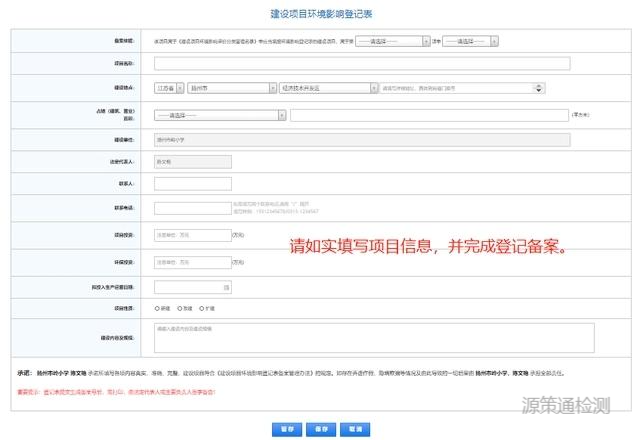Select the 新建 radio button
Screen dimensions: 640x440
pyautogui.click(x=158, y=309)
